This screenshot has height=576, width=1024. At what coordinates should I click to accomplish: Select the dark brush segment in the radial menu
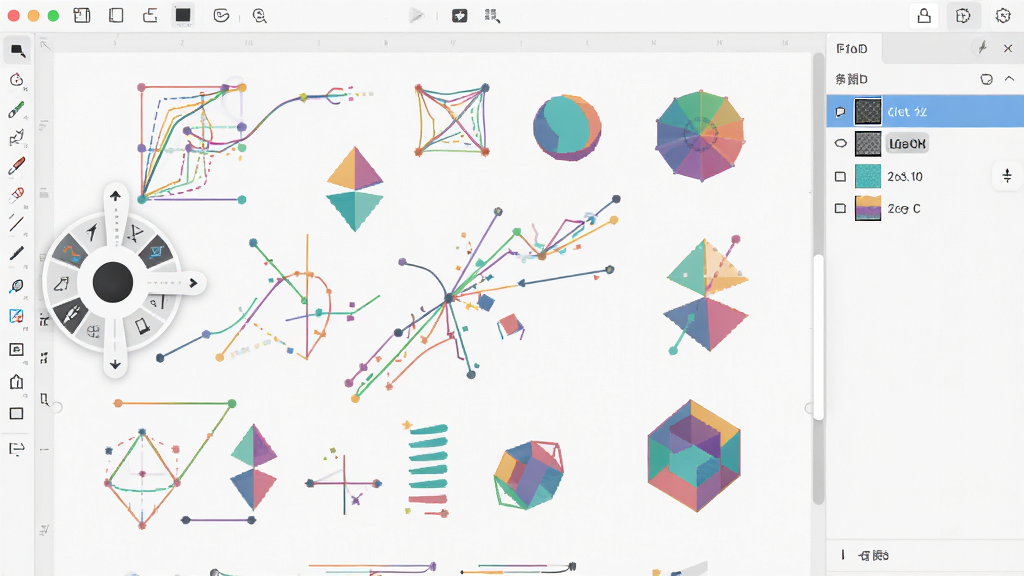71,313
